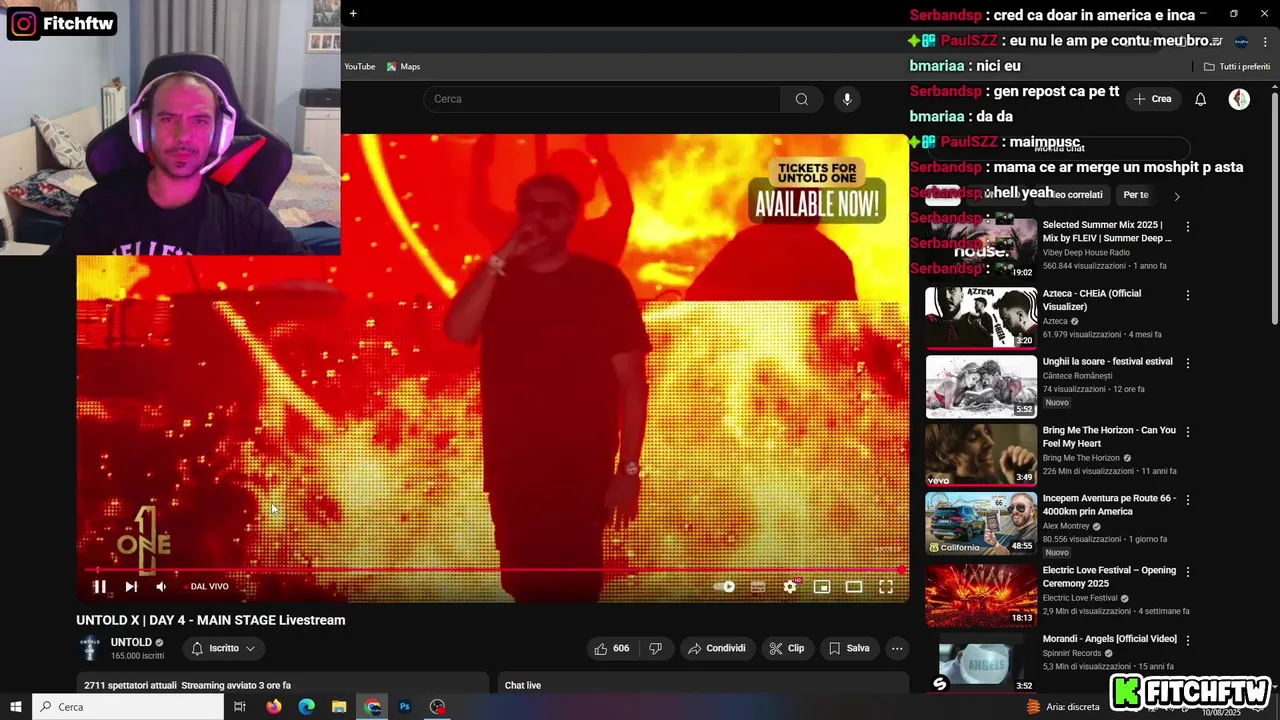Open UNTOLD channel name link
Viewport: 1280px width, 720px height.
pos(131,642)
